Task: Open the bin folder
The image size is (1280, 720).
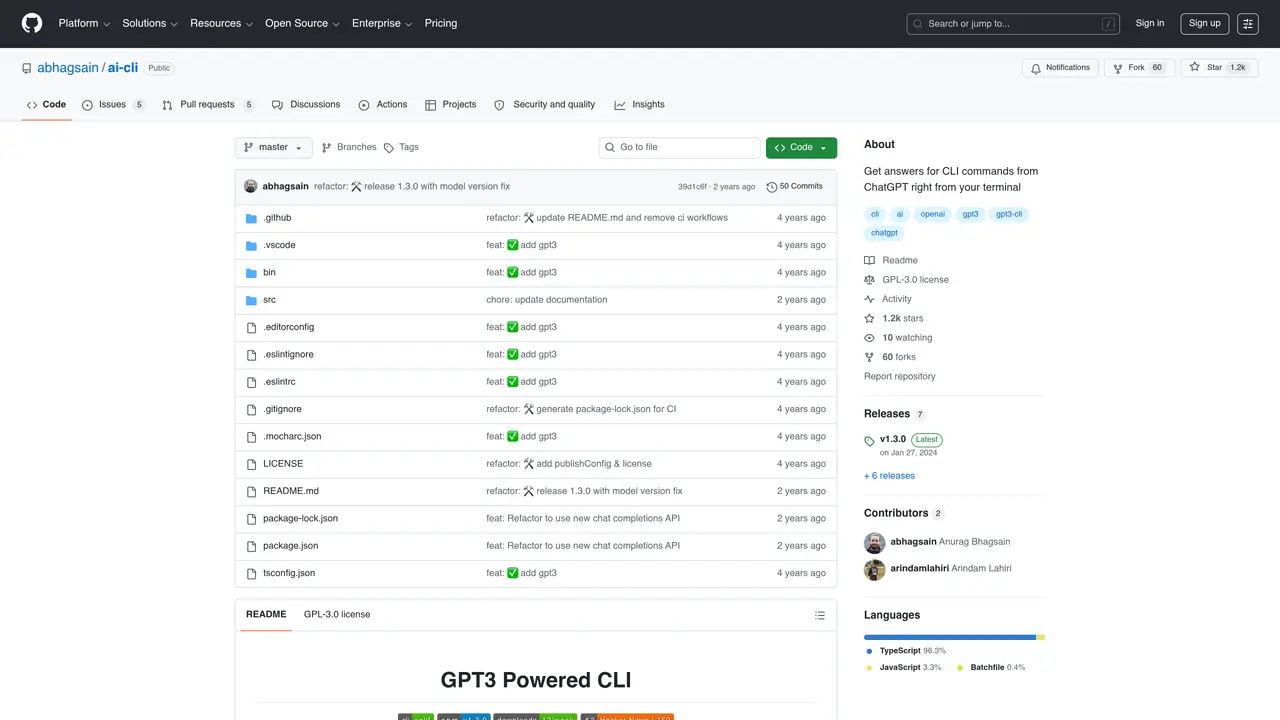Action: 269,272
